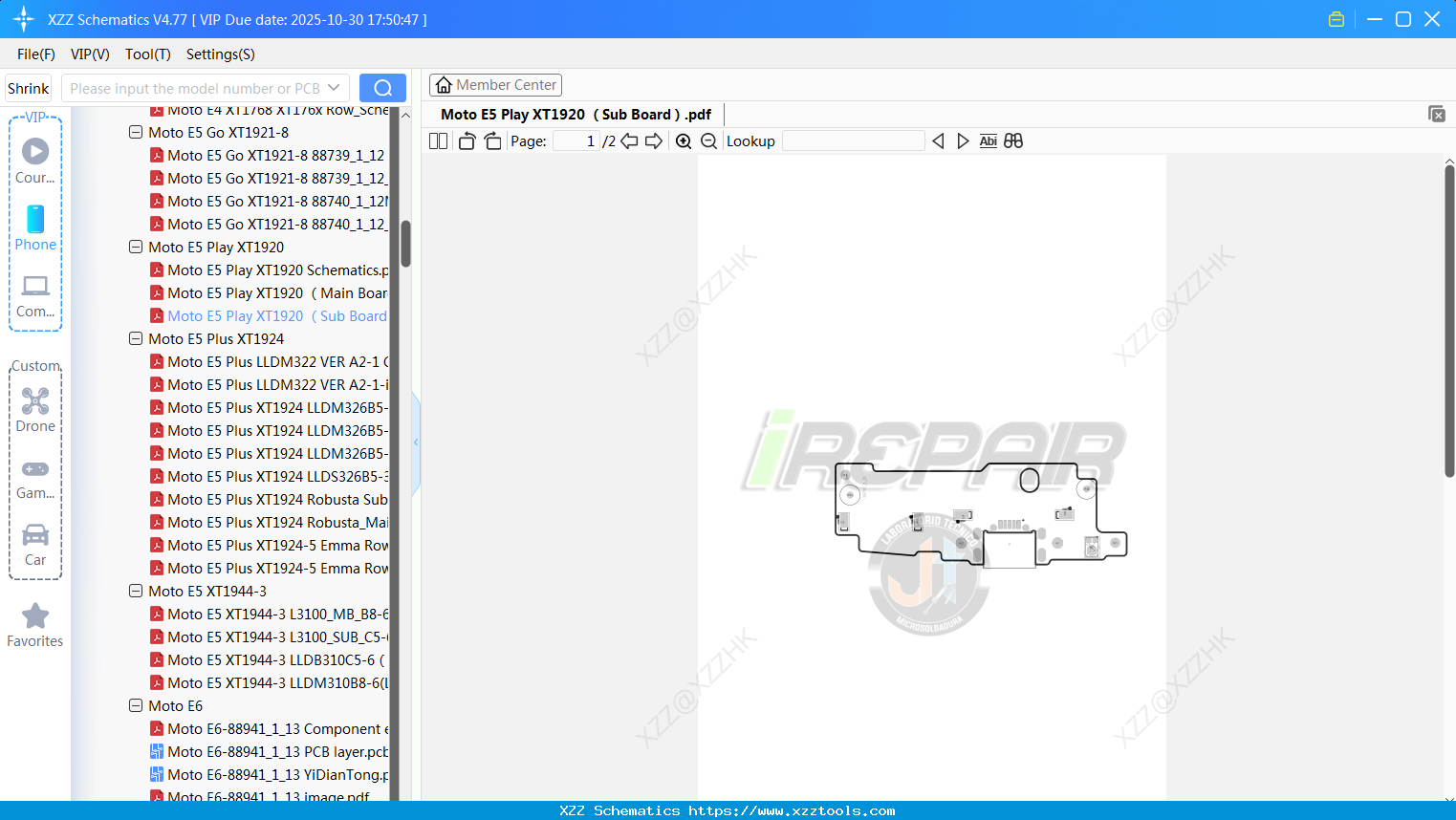Screen dimensions: 1456x820
Task: Collapse the Moto E6 folder
Action: coord(136,706)
